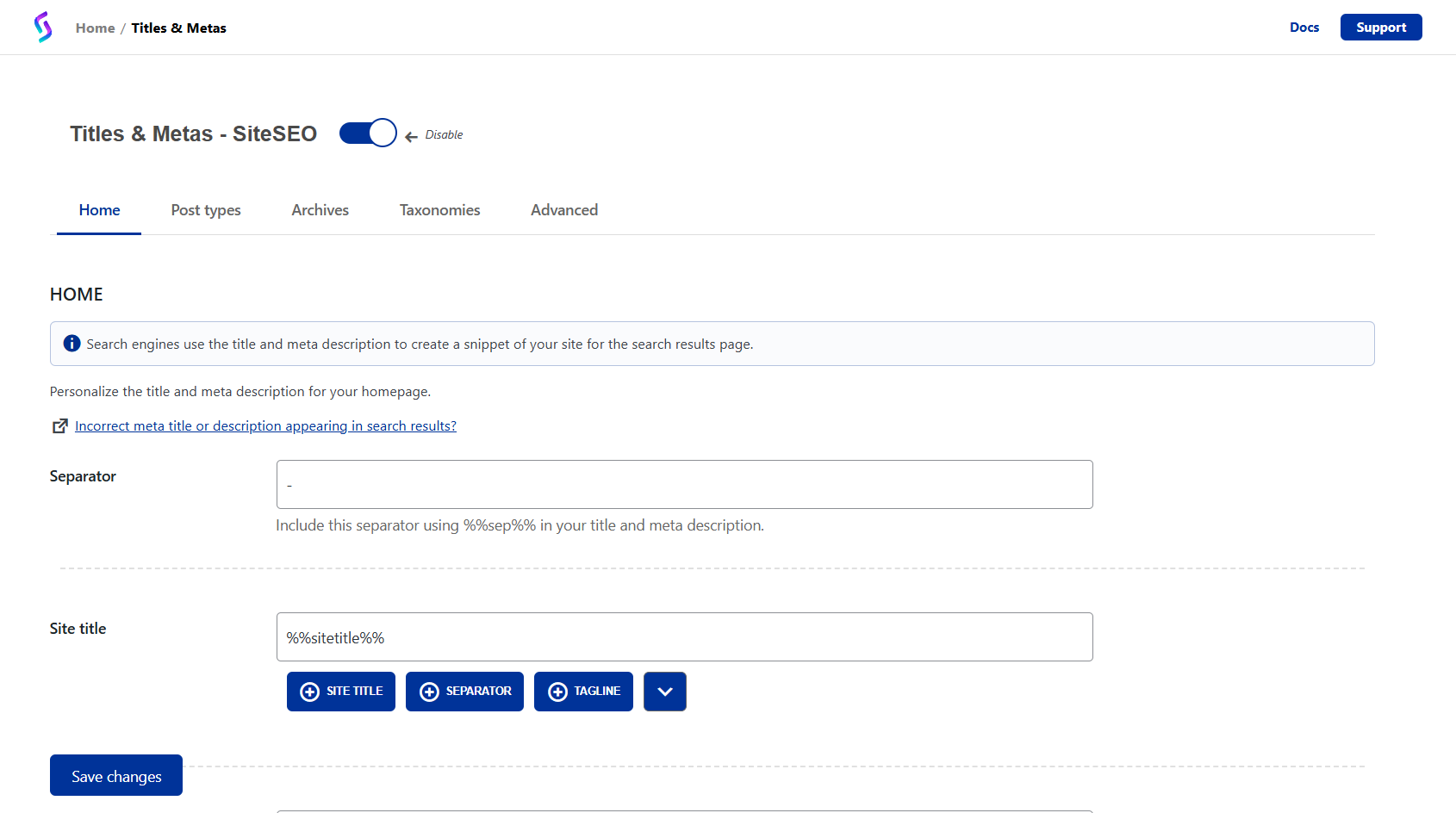Click the Home breadcrumb link
Image resolution: width=1456 pixels, height=813 pixels.
pos(95,28)
